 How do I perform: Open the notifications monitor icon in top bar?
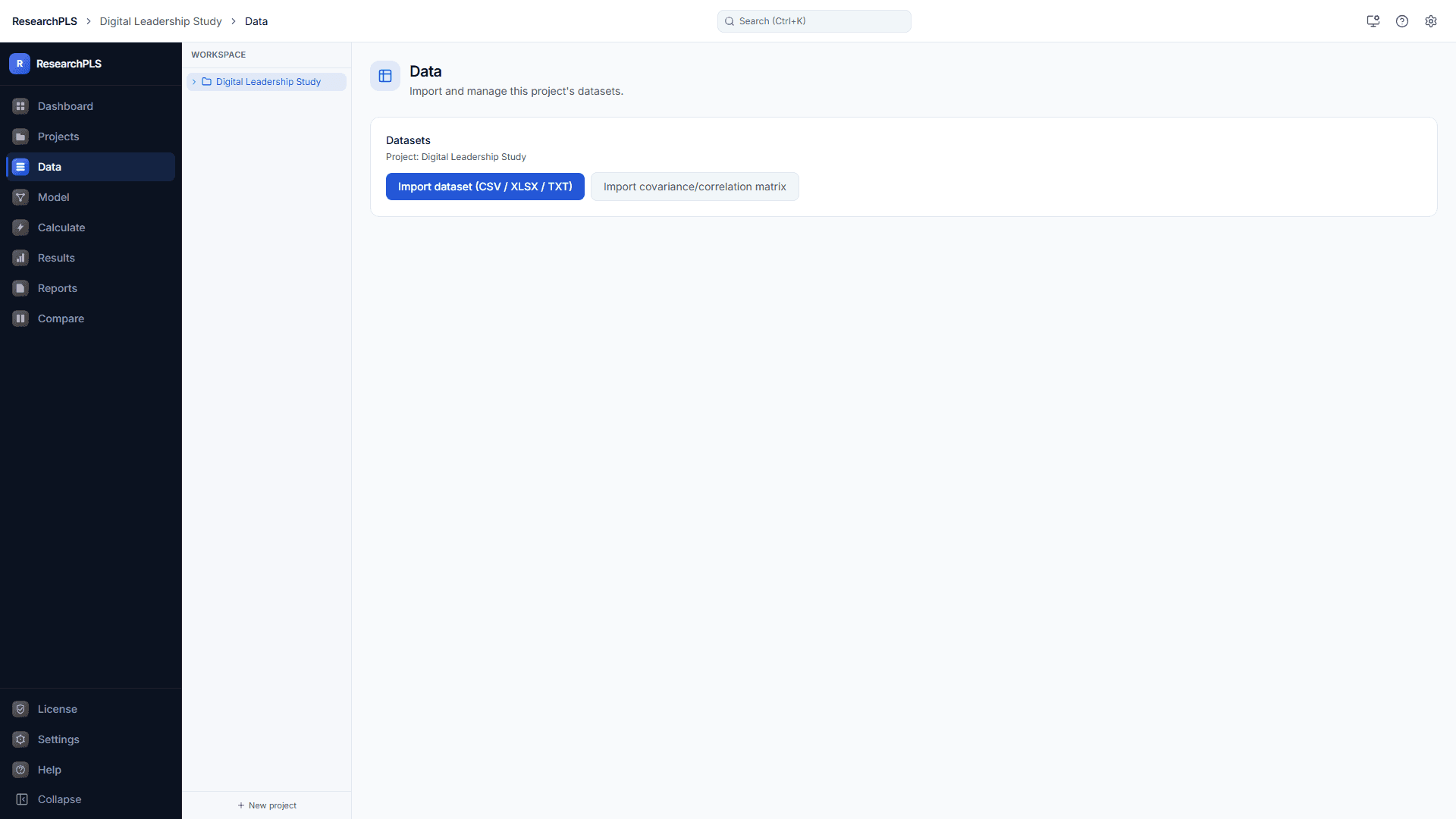tap(1373, 21)
